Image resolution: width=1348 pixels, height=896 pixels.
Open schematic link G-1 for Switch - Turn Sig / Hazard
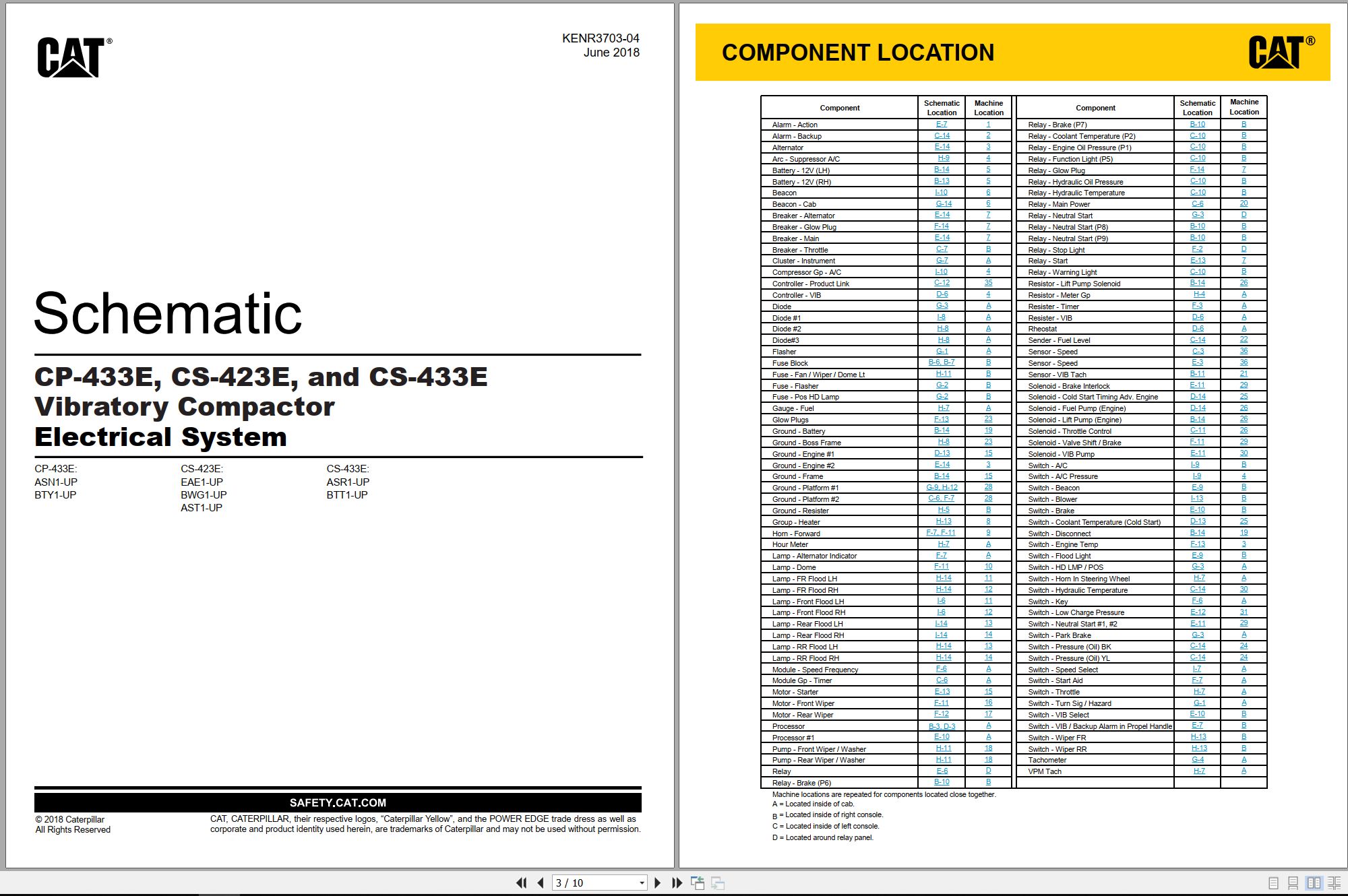coord(1200,703)
